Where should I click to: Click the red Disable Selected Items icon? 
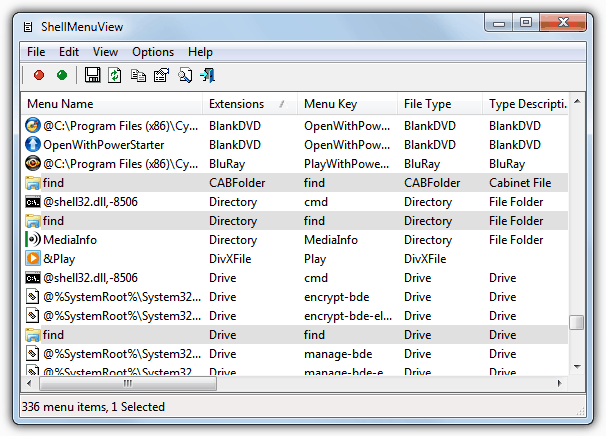(x=39, y=75)
